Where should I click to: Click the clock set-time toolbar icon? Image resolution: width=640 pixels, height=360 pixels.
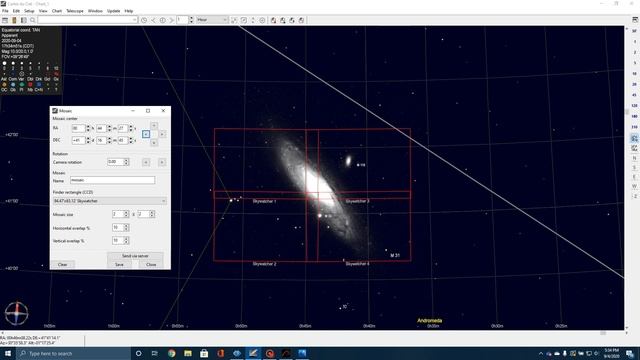point(144,20)
